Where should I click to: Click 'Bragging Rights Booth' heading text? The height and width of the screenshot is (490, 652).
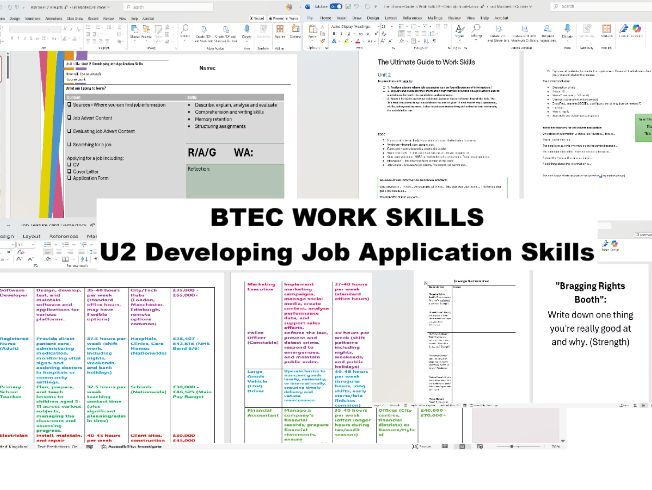tap(590, 292)
